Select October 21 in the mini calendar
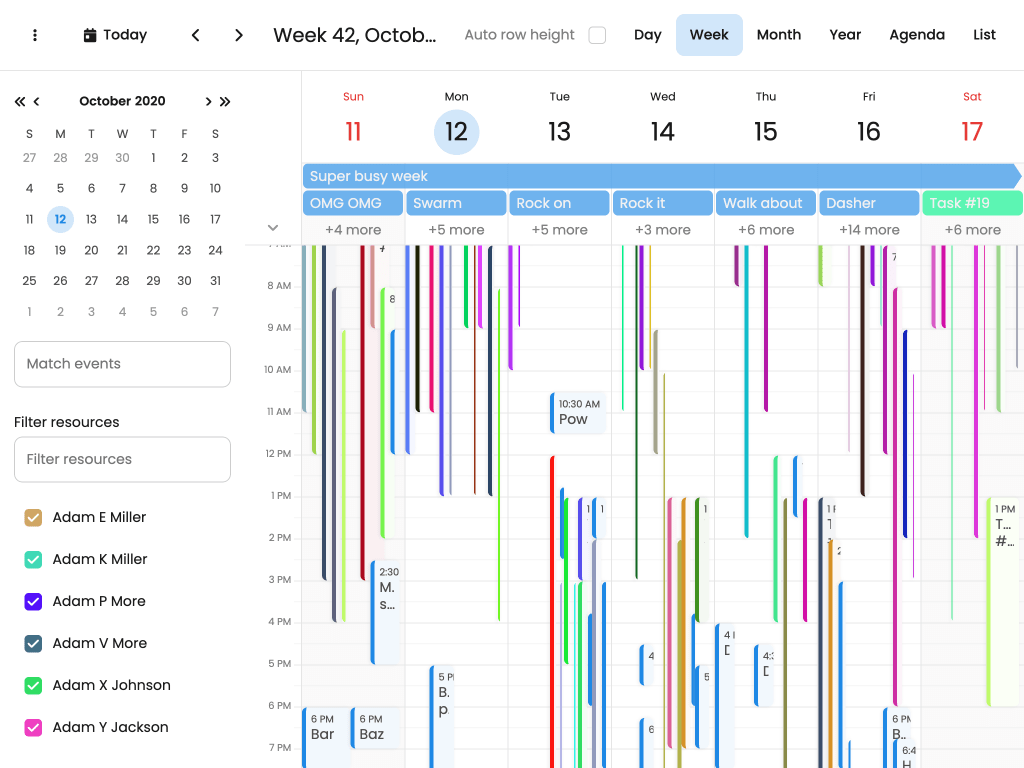 click(x=122, y=250)
